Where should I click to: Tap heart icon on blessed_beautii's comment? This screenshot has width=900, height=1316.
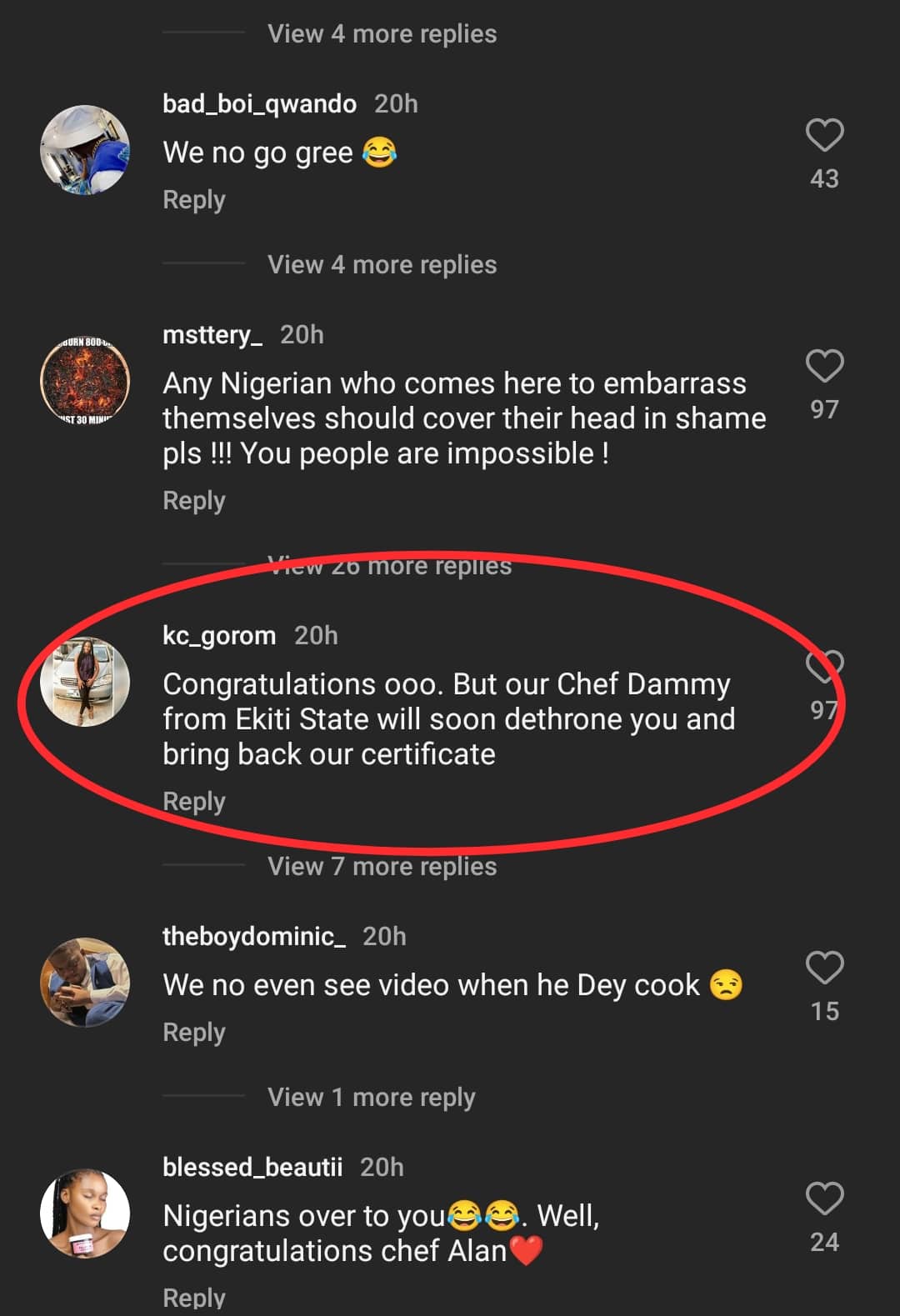tap(824, 1198)
